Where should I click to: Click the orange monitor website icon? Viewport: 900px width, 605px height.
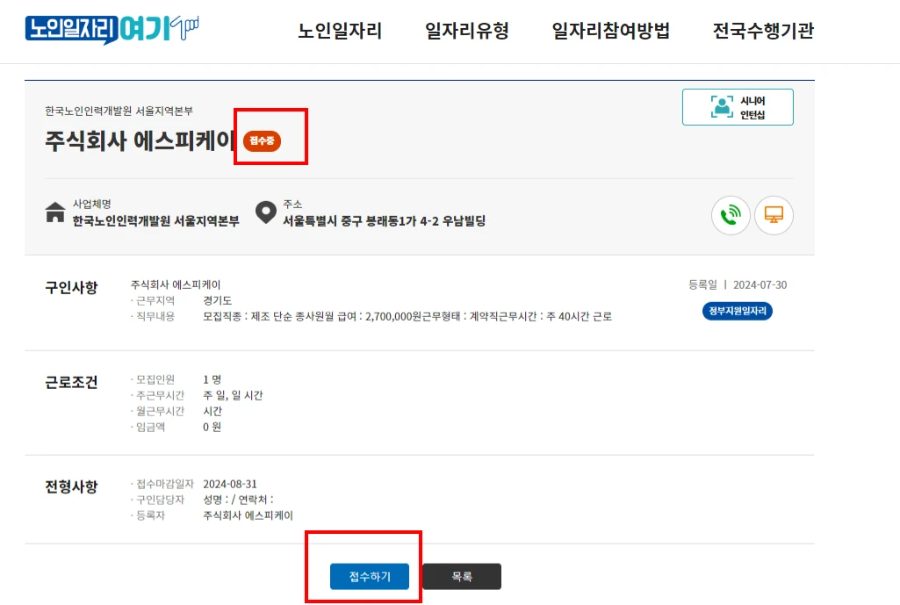tap(773, 215)
